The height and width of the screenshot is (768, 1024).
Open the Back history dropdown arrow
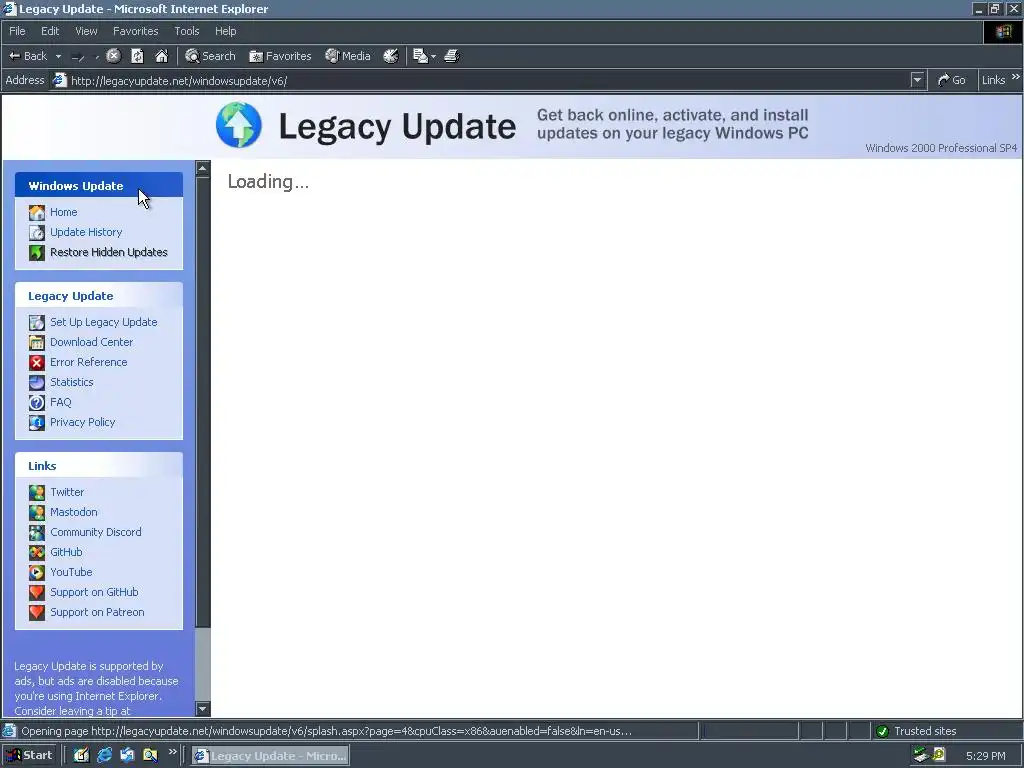coord(58,56)
